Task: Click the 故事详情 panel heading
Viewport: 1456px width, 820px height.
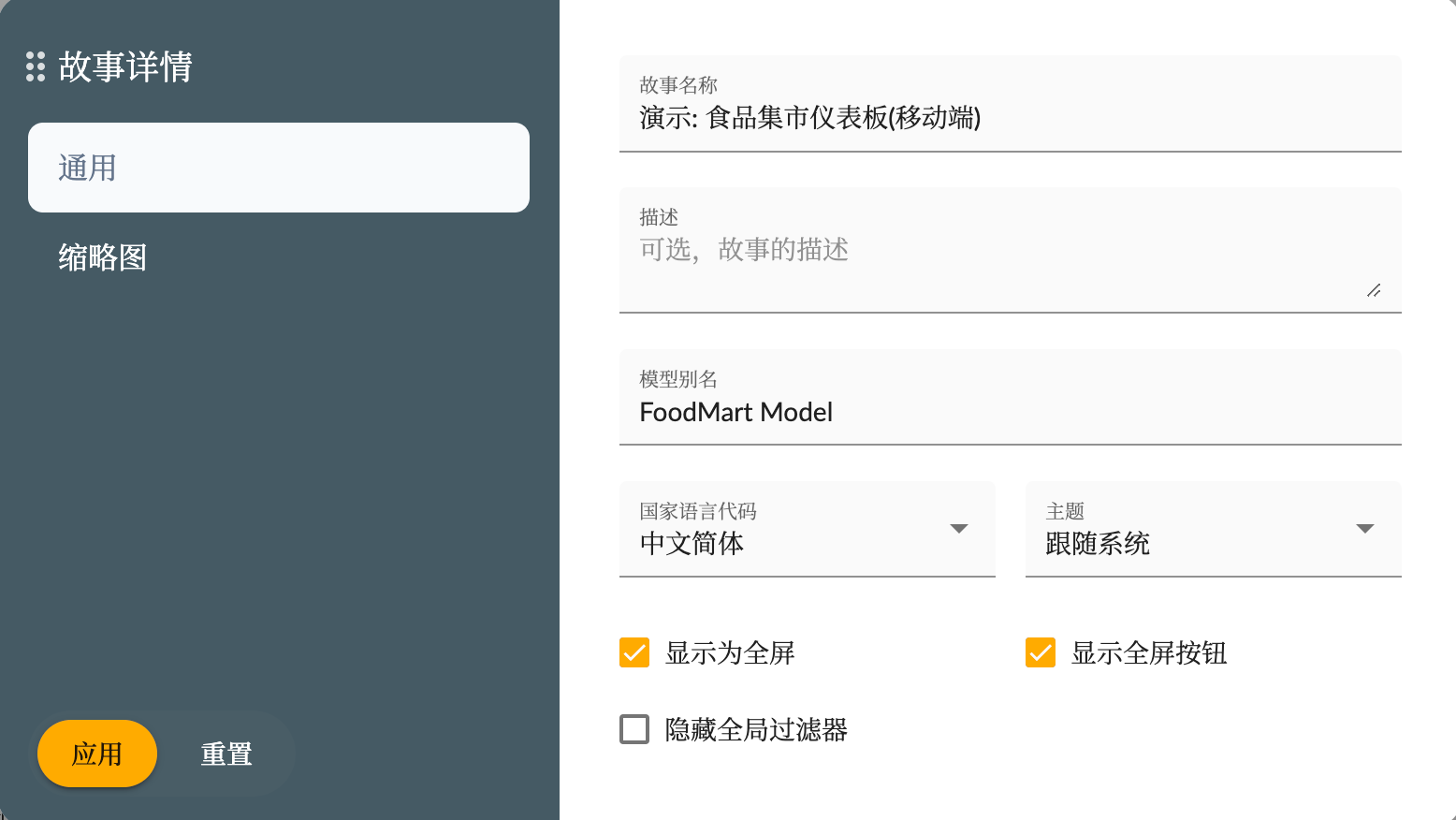Action: pyautogui.click(x=124, y=66)
